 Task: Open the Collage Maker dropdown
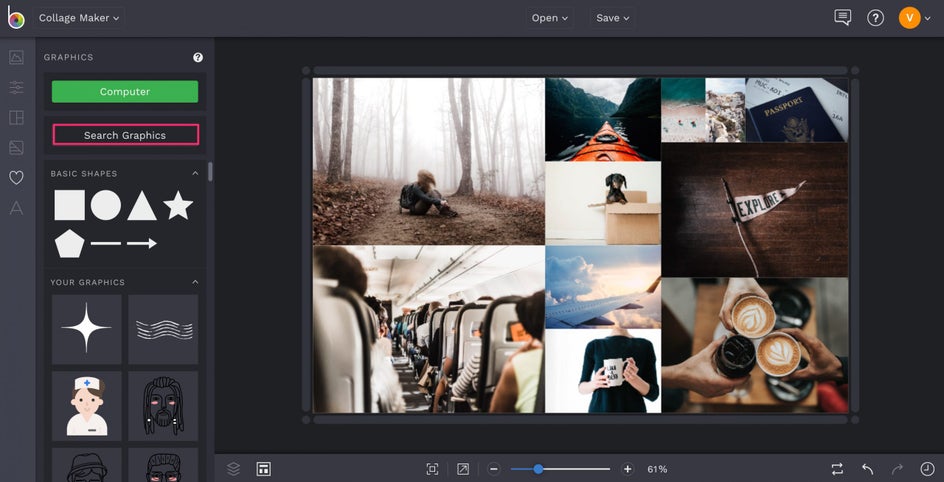[x=79, y=18]
